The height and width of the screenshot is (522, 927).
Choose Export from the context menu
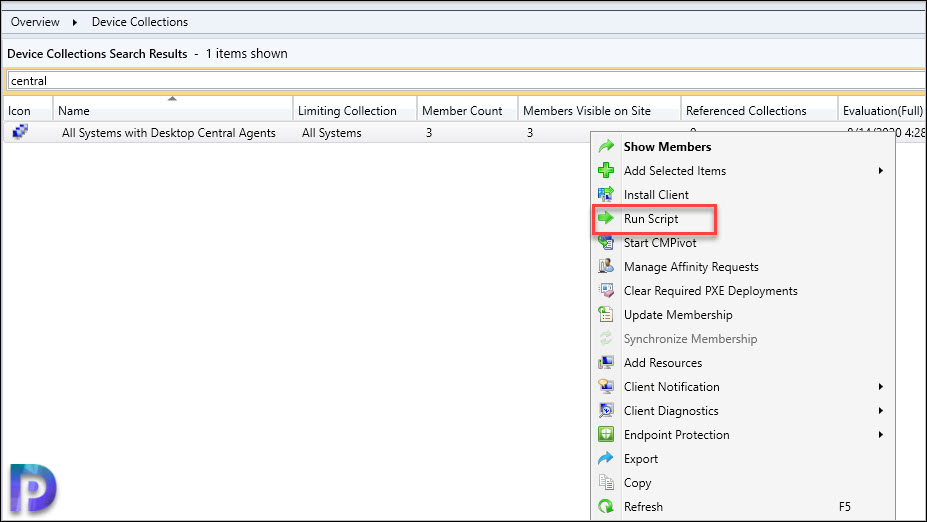pyautogui.click(x=640, y=459)
